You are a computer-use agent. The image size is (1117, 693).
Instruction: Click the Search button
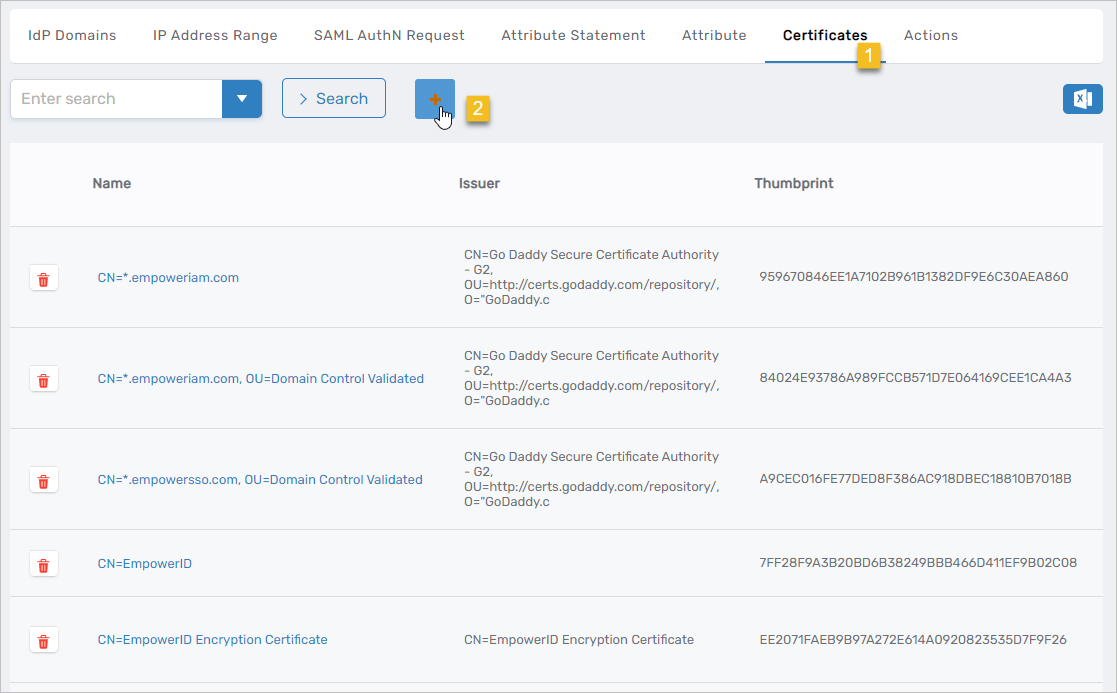pos(334,98)
